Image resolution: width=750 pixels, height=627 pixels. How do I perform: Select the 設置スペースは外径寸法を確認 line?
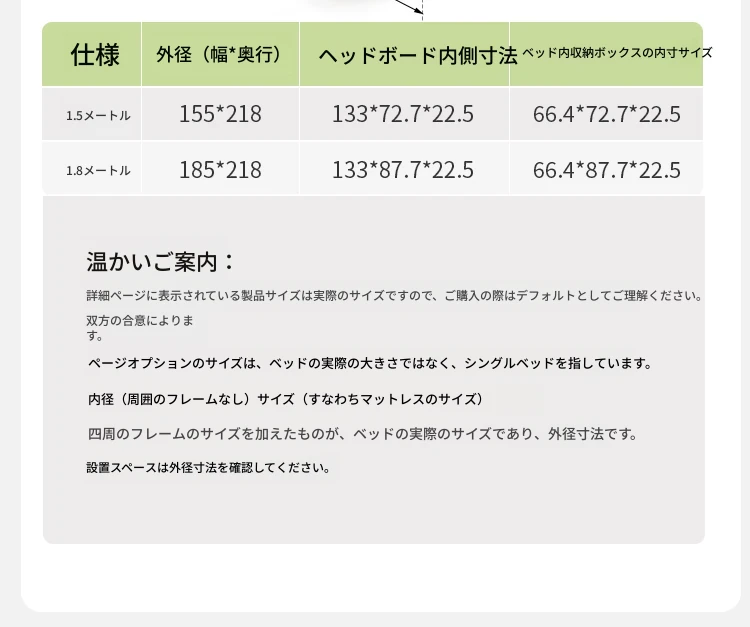[x=208, y=467]
